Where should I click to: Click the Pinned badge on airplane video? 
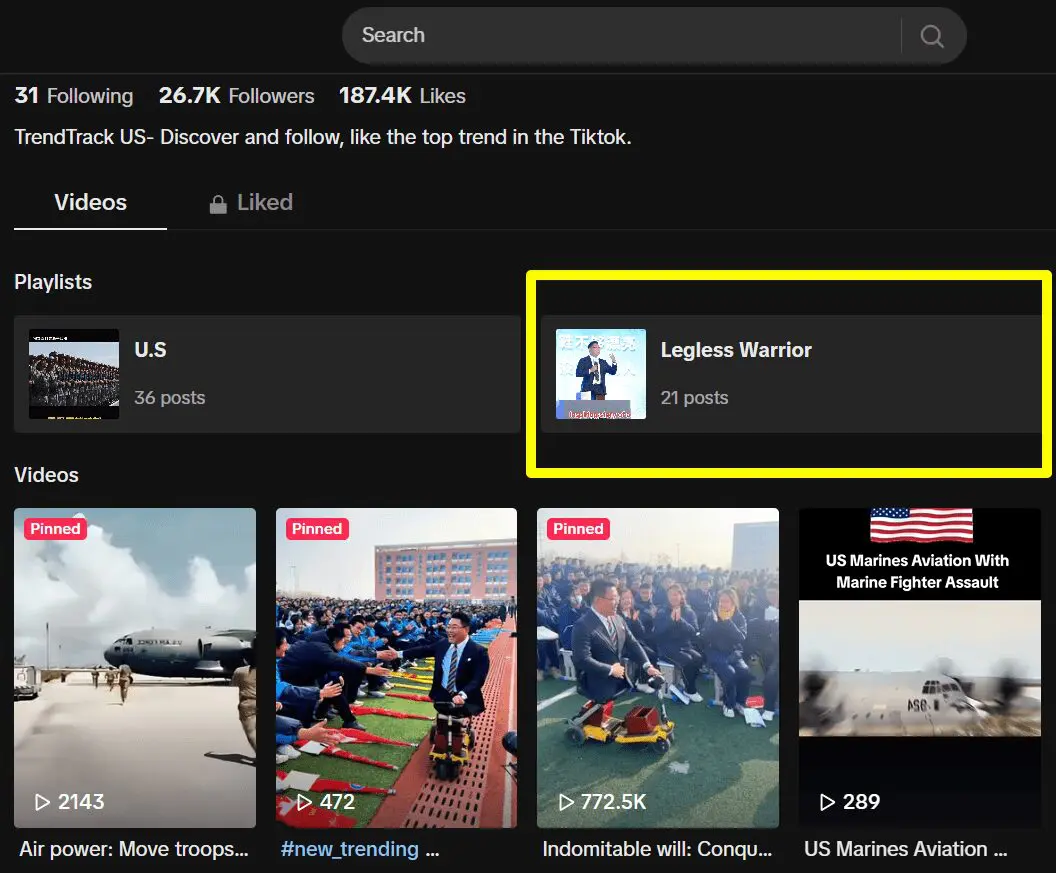(55, 529)
